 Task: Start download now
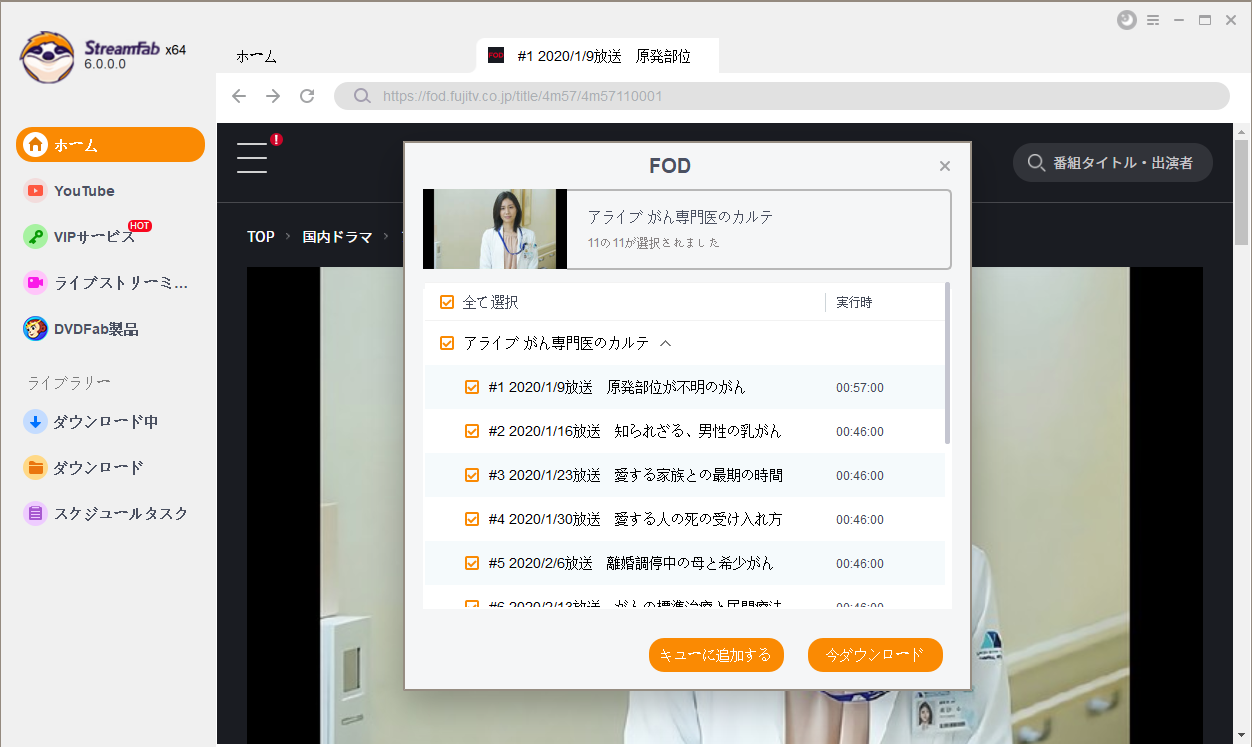pos(875,655)
